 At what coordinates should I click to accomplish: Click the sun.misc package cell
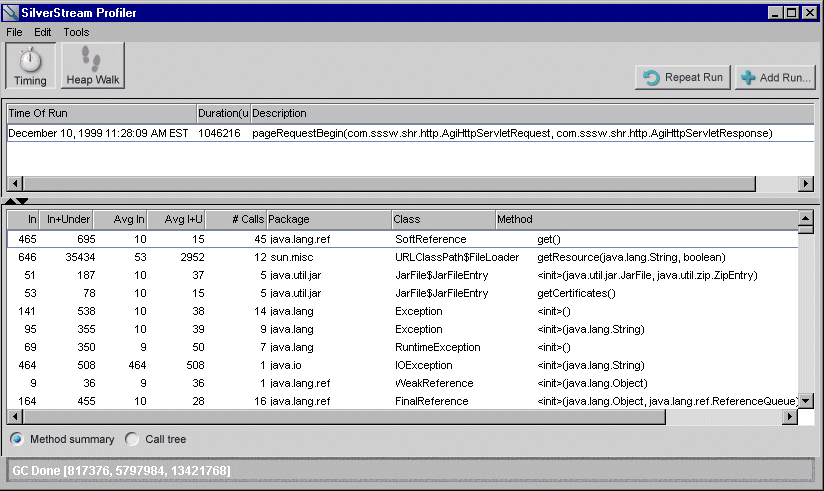(292, 257)
